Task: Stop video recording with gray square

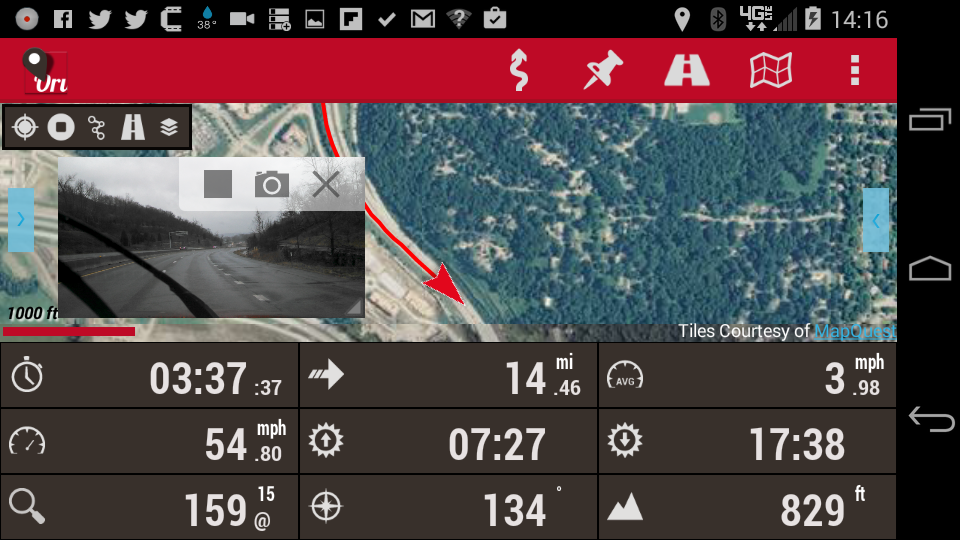Action: (x=218, y=184)
